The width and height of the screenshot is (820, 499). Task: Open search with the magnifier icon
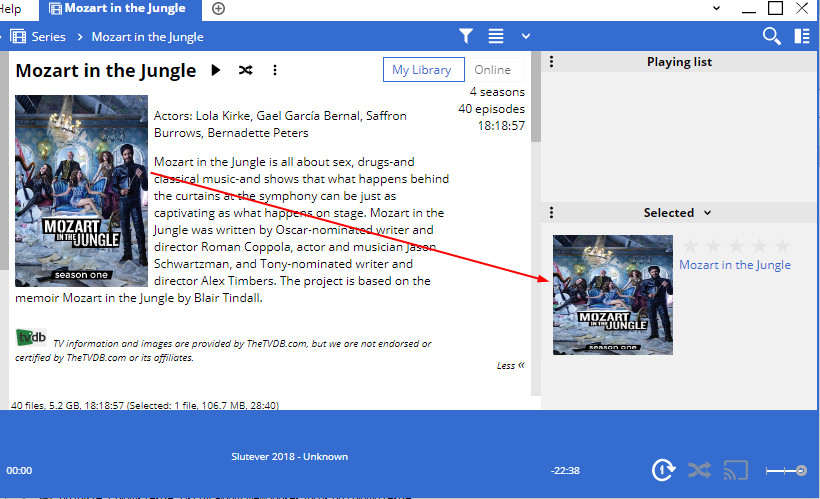click(771, 36)
